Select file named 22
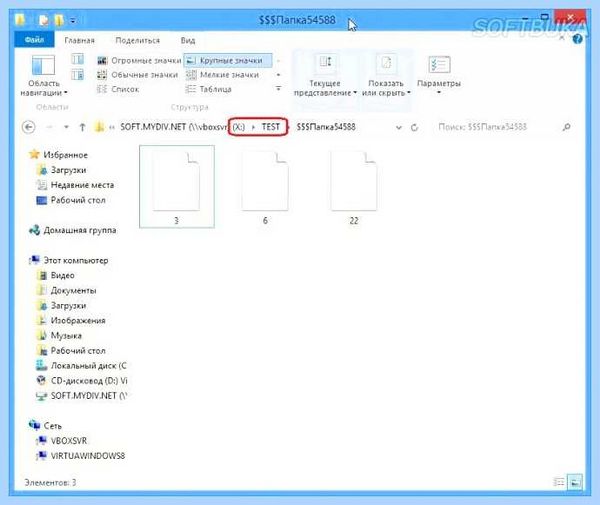This screenshot has width=600, height=505. click(x=354, y=187)
